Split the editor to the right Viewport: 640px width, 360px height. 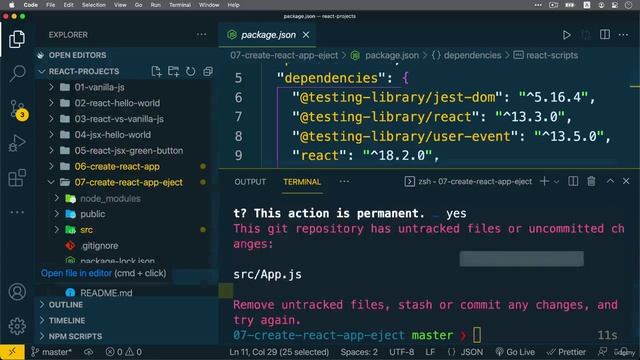[605, 35]
